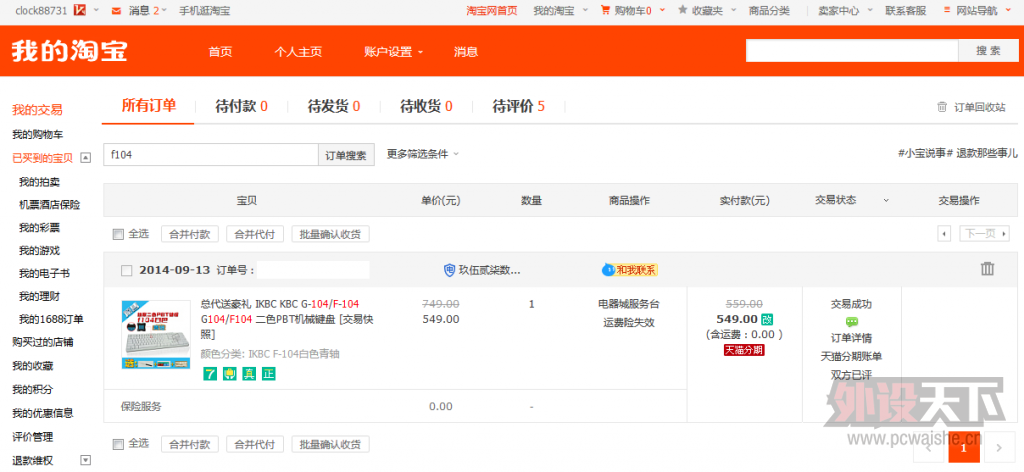1024x472 pixels.
Task: Switch to the 待发货 tab
Action: pyautogui.click(x=334, y=106)
